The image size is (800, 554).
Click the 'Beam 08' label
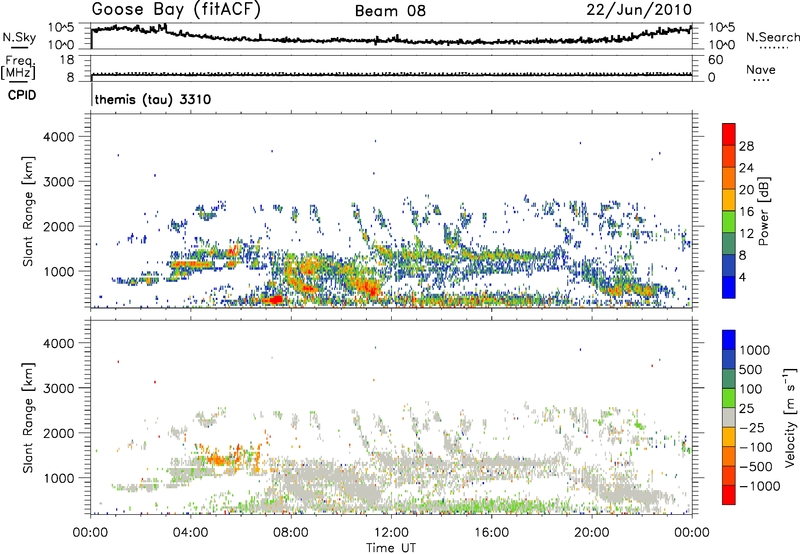(390, 11)
